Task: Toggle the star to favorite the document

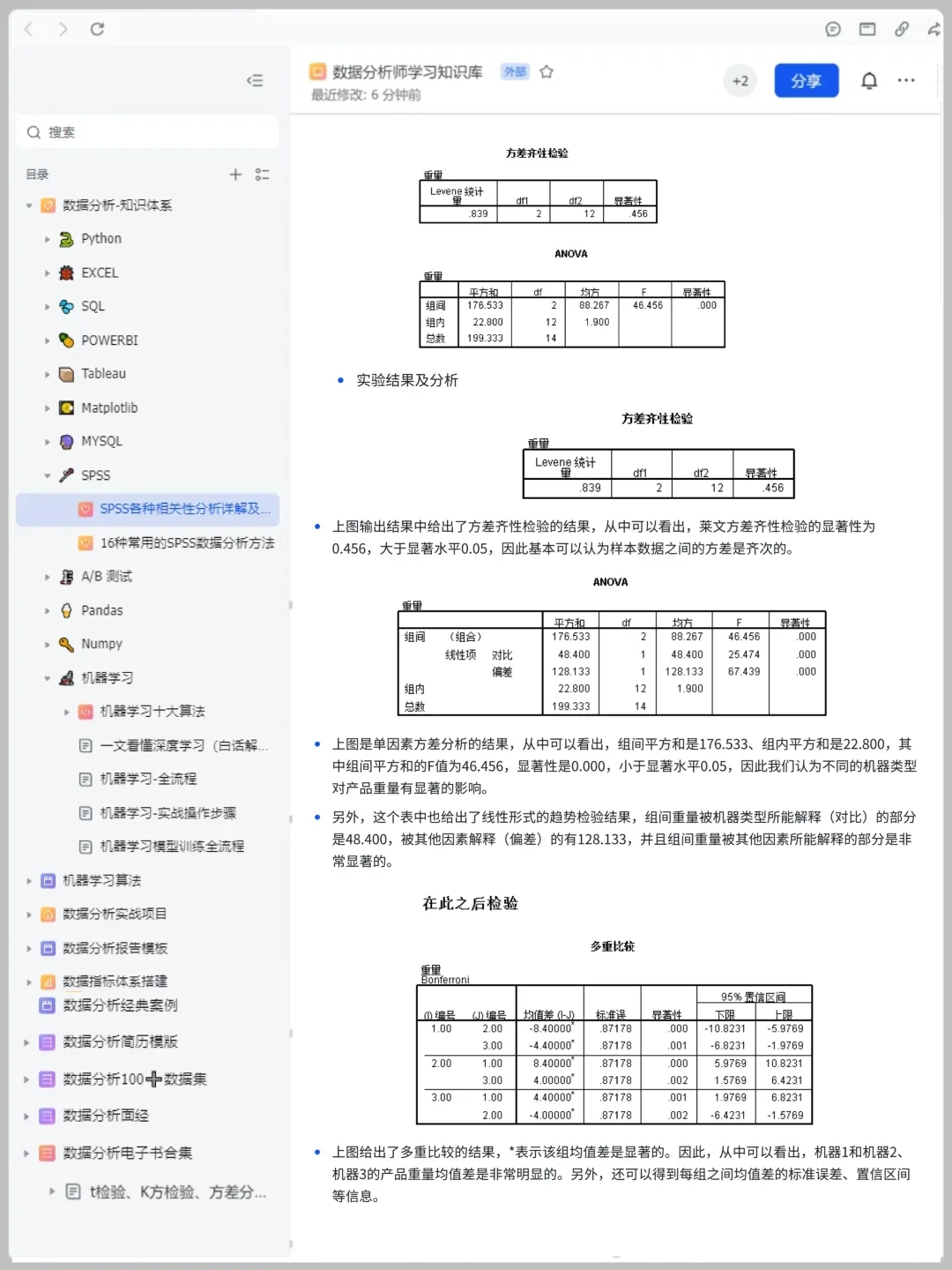Action: point(547,72)
